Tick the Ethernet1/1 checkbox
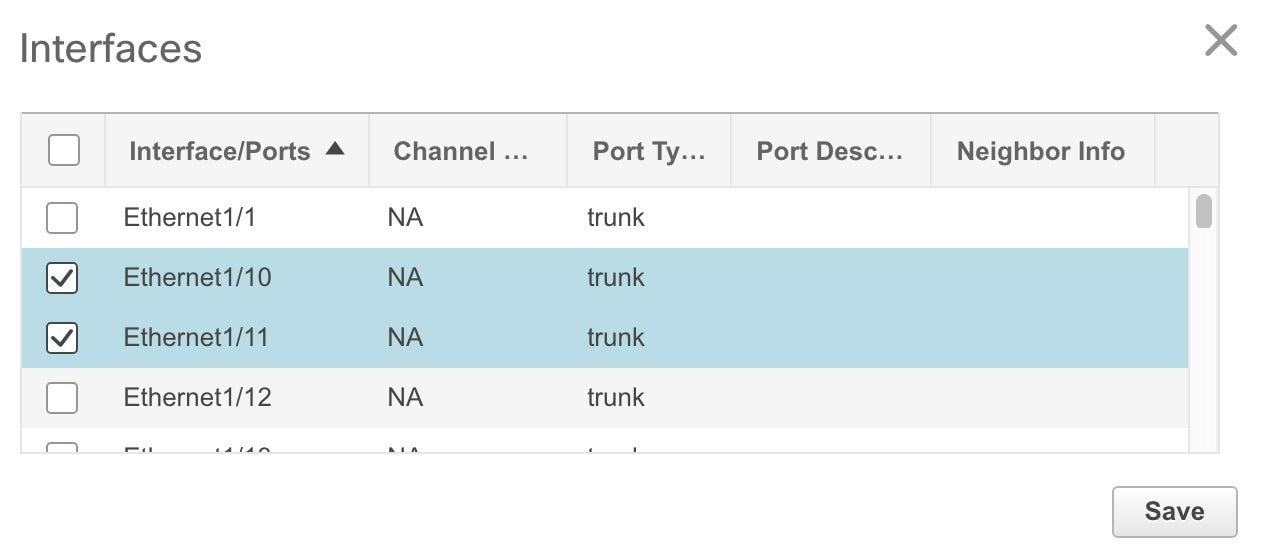This screenshot has width=1266, height=548. 62,218
